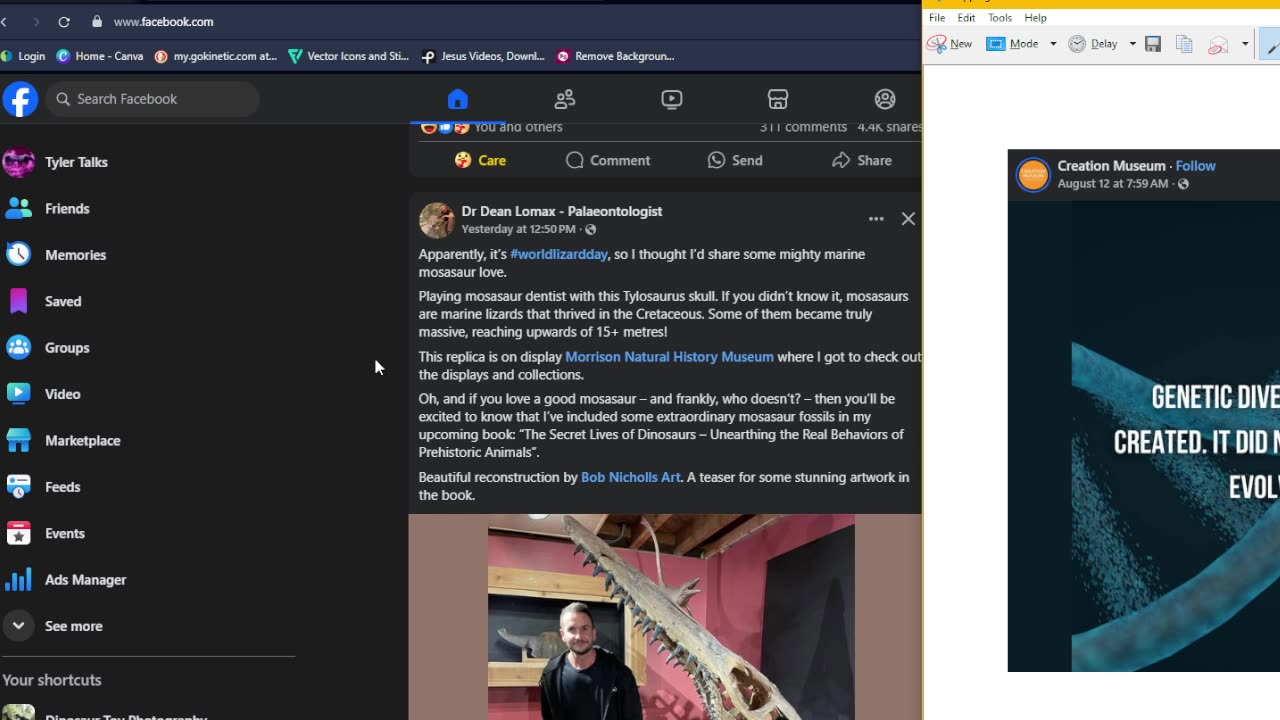Click the Send button on post
Image resolution: width=1280 pixels, height=720 pixels.
(735, 160)
